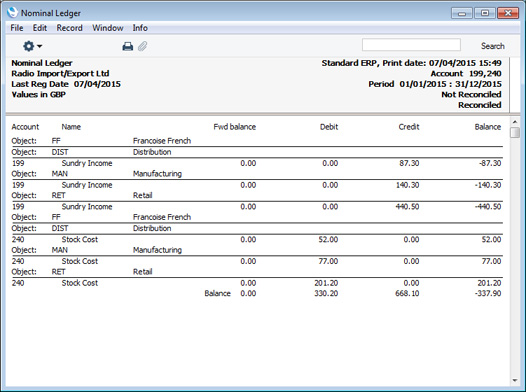
Task: Click the printer icon
Action: pos(127,46)
